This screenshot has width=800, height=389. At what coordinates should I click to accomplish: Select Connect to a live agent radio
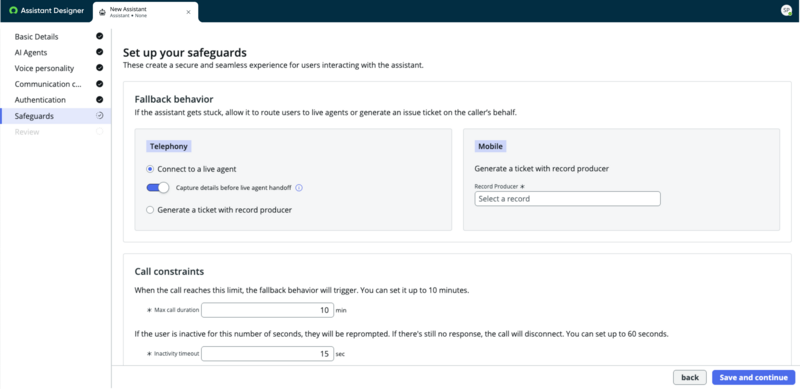coord(150,169)
